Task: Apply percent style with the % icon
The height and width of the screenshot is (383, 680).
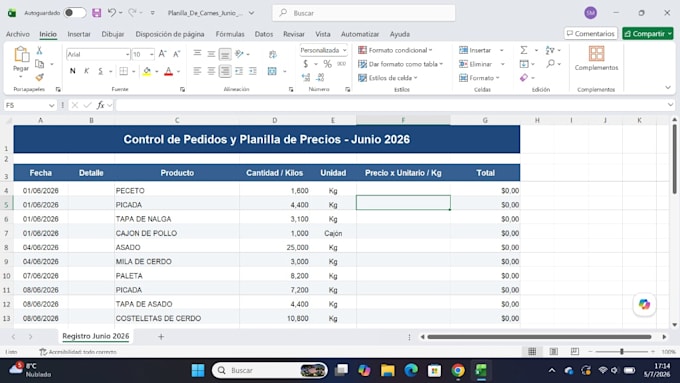Action: point(327,64)
